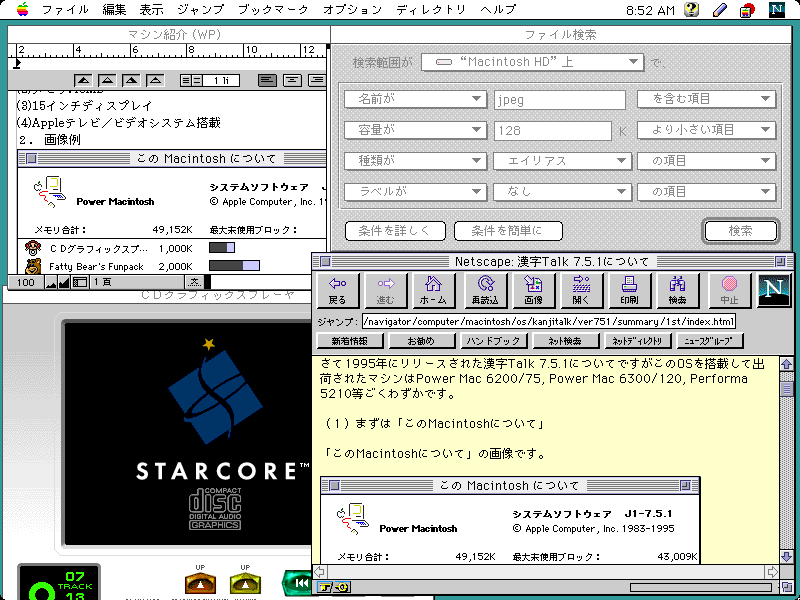Screen dimensions: 800x600
Task: Open the ジャンプ menu
Action: click(201, 9)
